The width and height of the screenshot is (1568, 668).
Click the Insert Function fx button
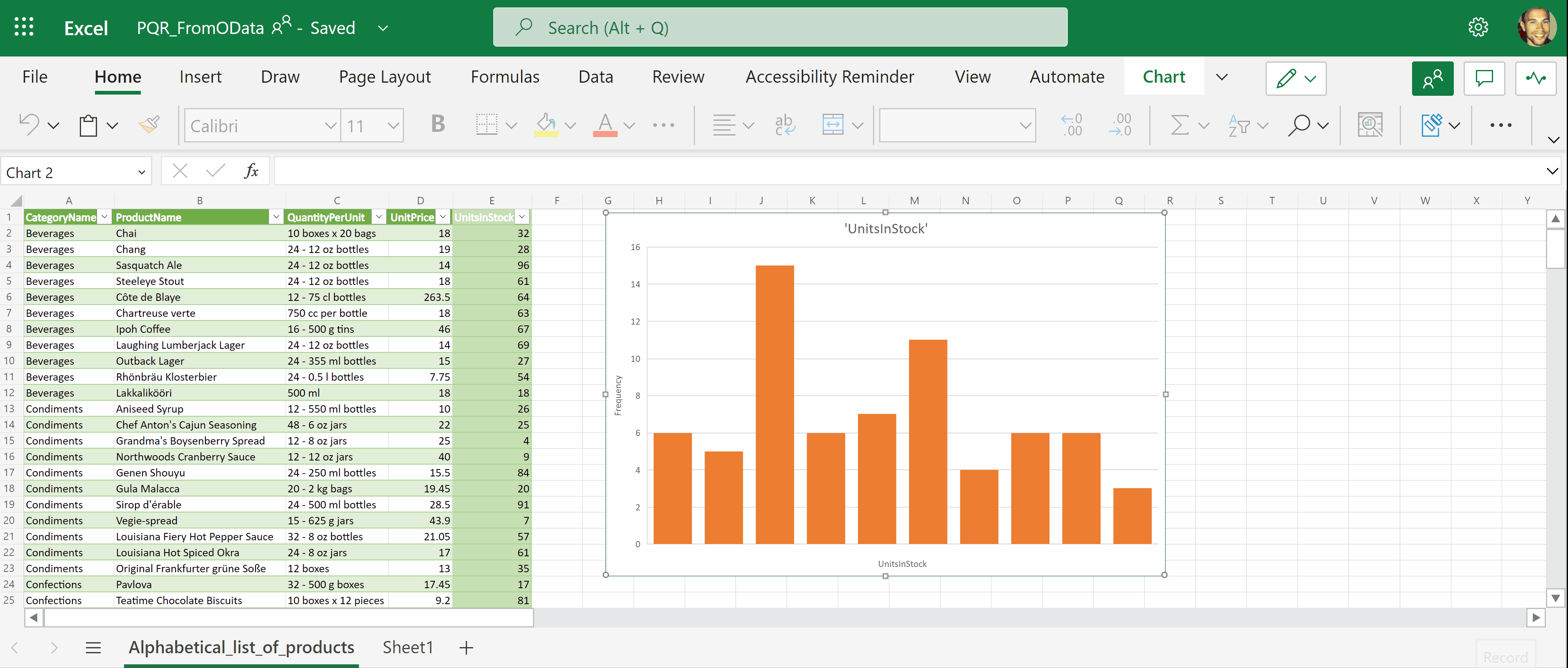click(251, 171)
